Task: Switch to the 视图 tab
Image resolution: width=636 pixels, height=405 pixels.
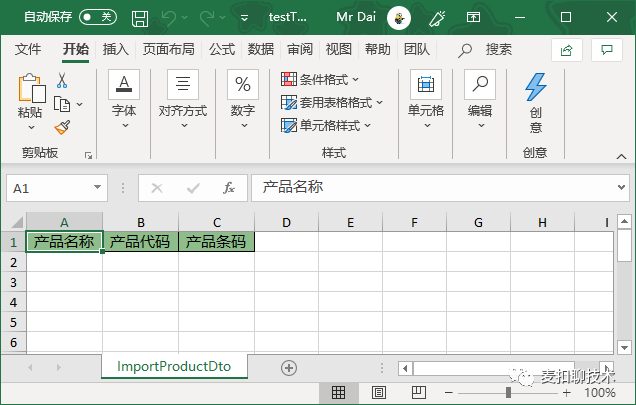Action: pos(339,50)
